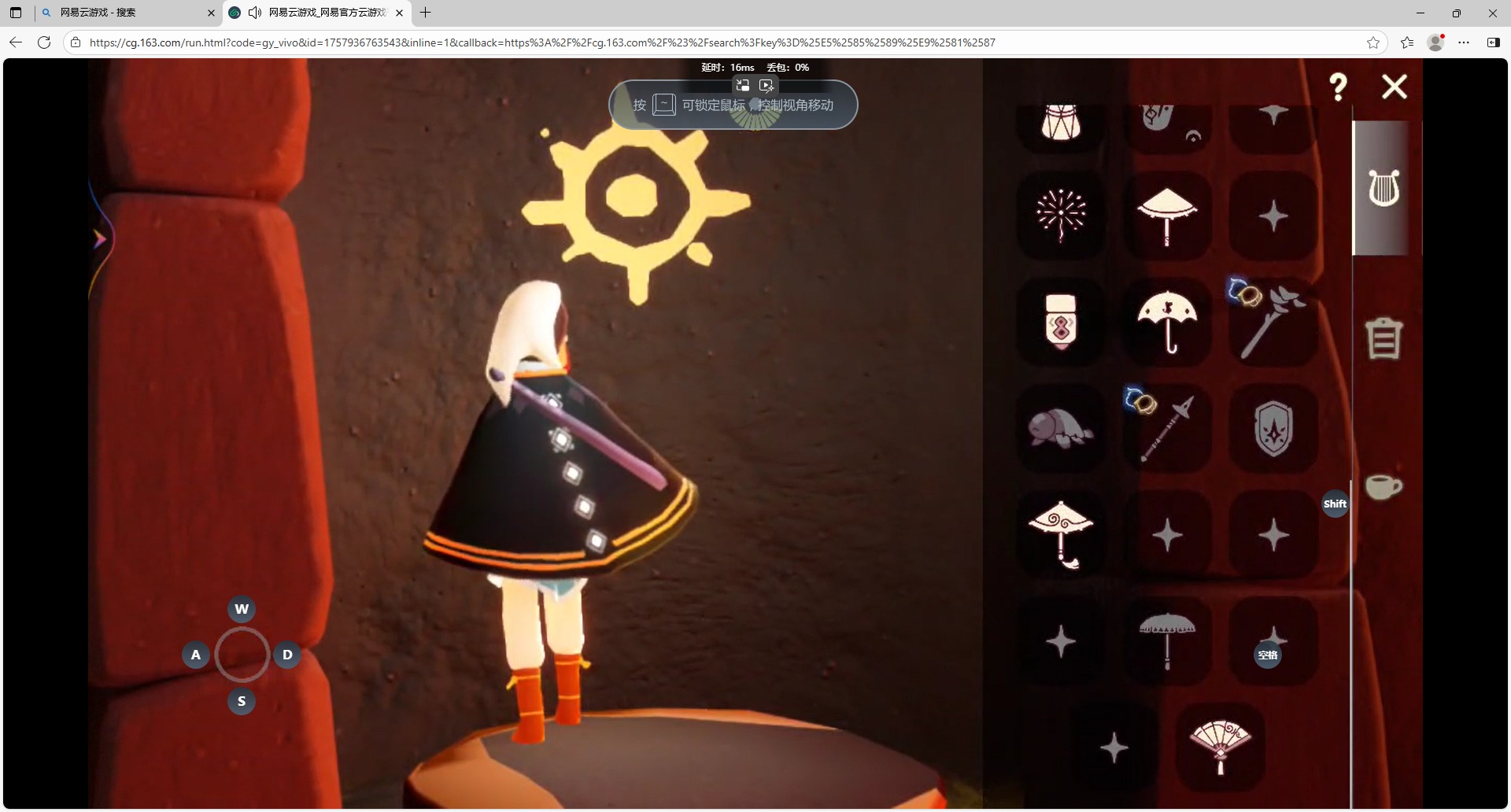
Task: Click the 延时: 16ms latency readout
Action: (x=728, y=68)
